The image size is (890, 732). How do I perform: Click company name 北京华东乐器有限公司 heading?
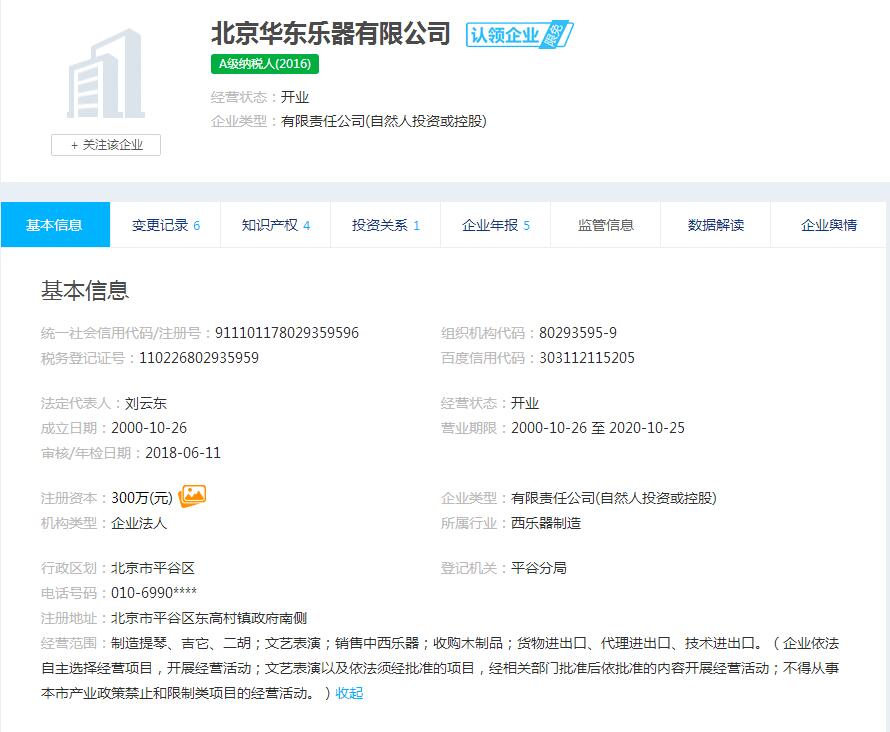[x=331, y=33]
